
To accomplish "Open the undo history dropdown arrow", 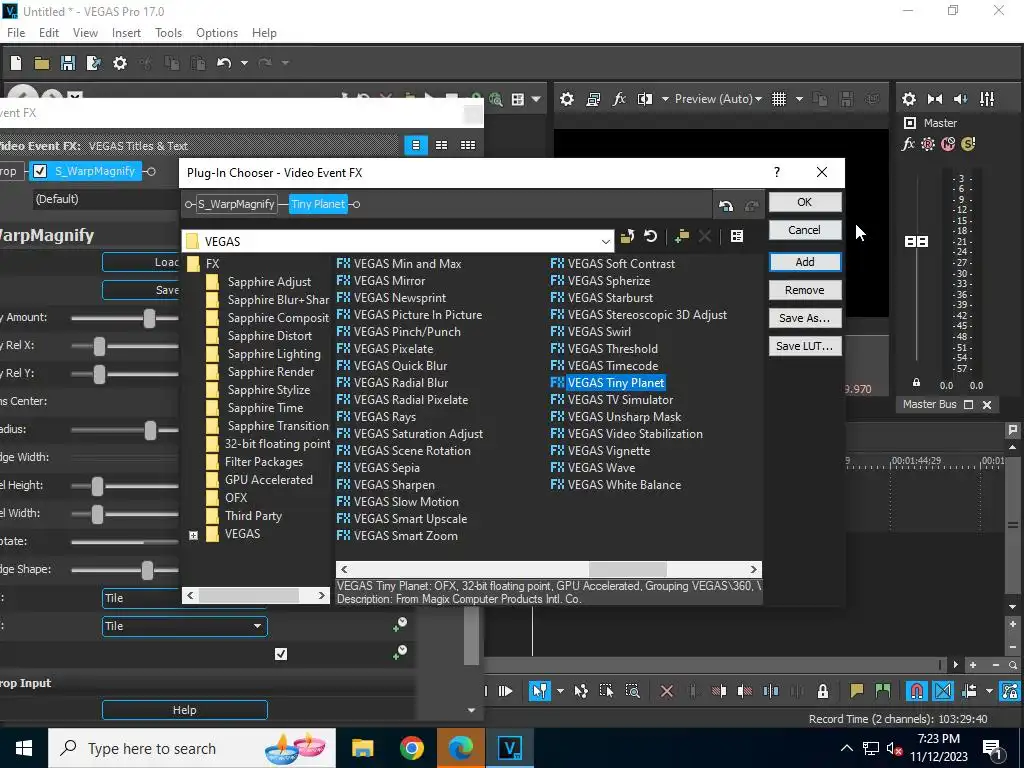I will pyautogui.click(x=244, y=63).
